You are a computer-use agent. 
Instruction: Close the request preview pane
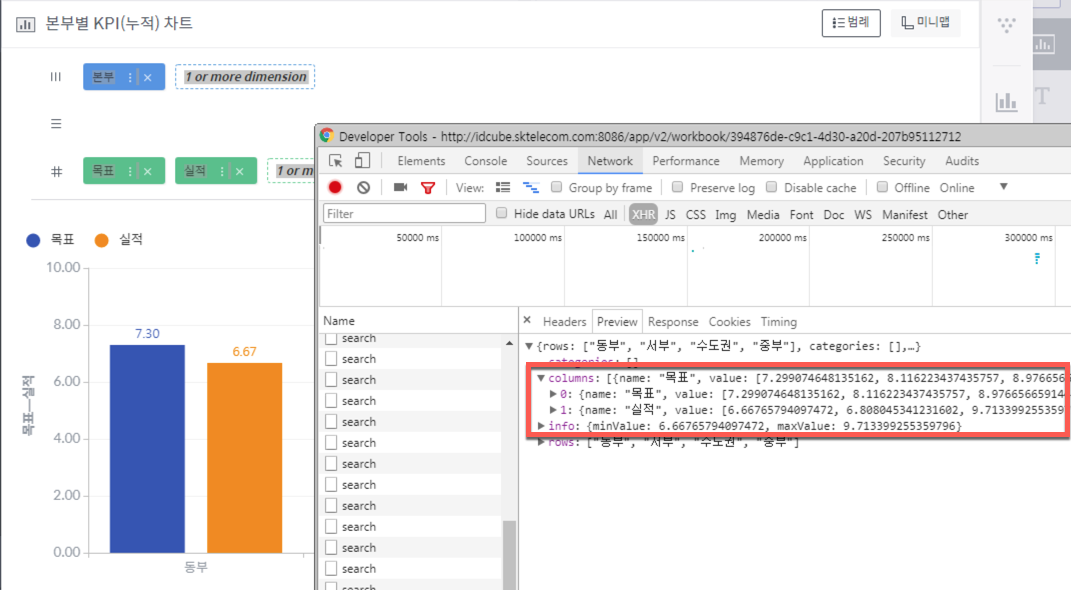(527, 320)
